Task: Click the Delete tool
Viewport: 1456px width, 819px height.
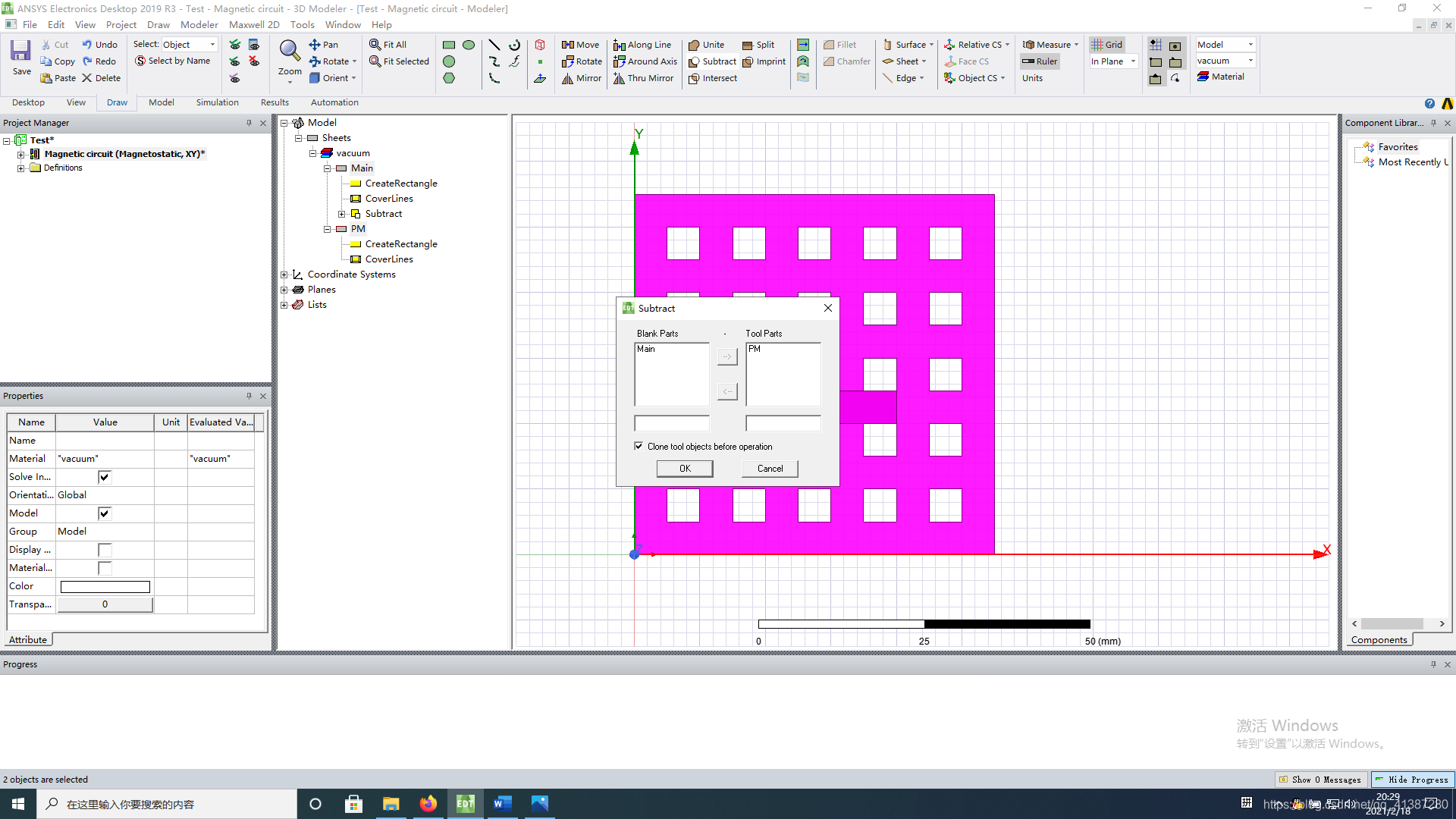Action: (x=101, y=78)
